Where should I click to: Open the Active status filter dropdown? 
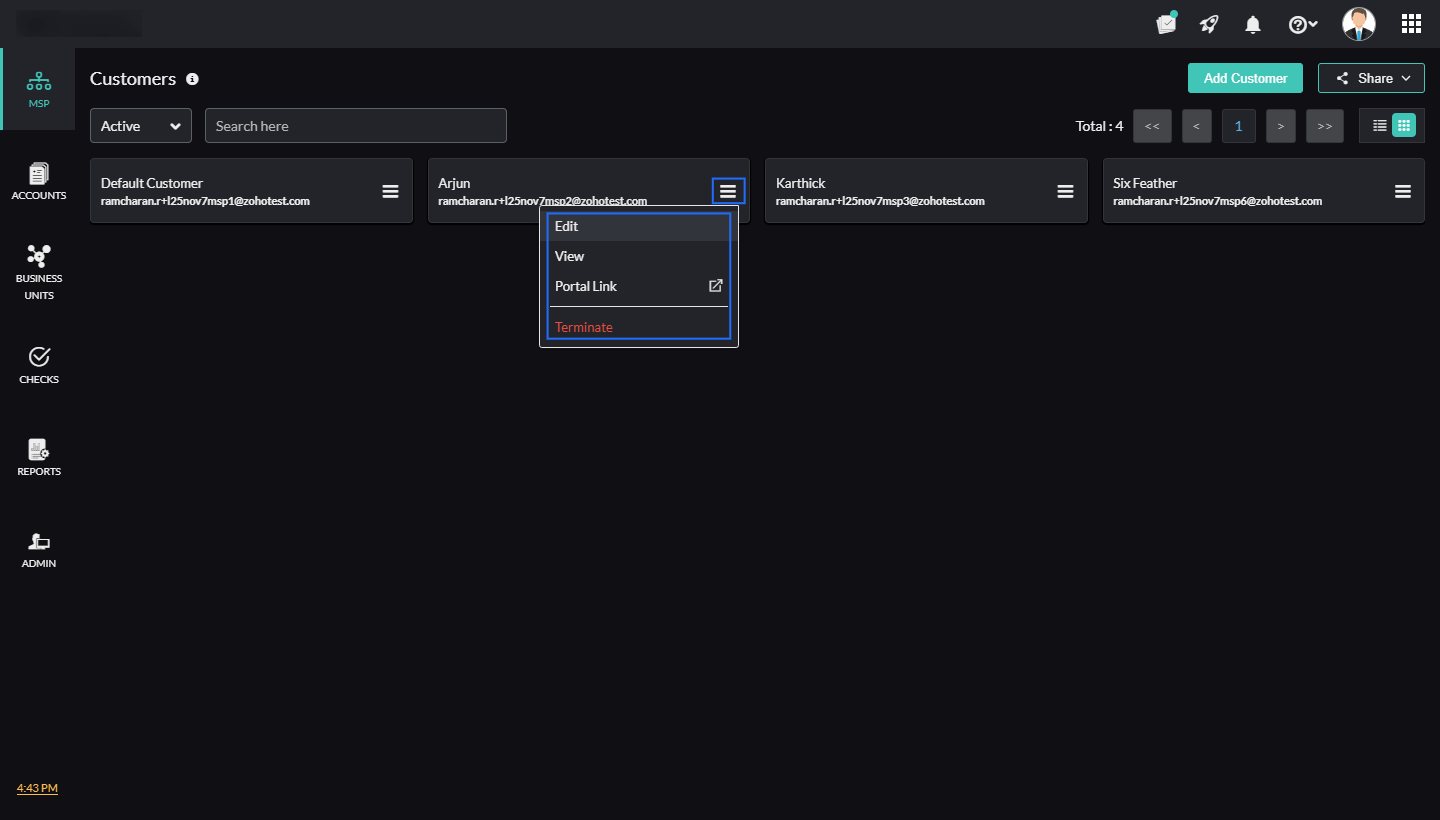tap(140, 125)
